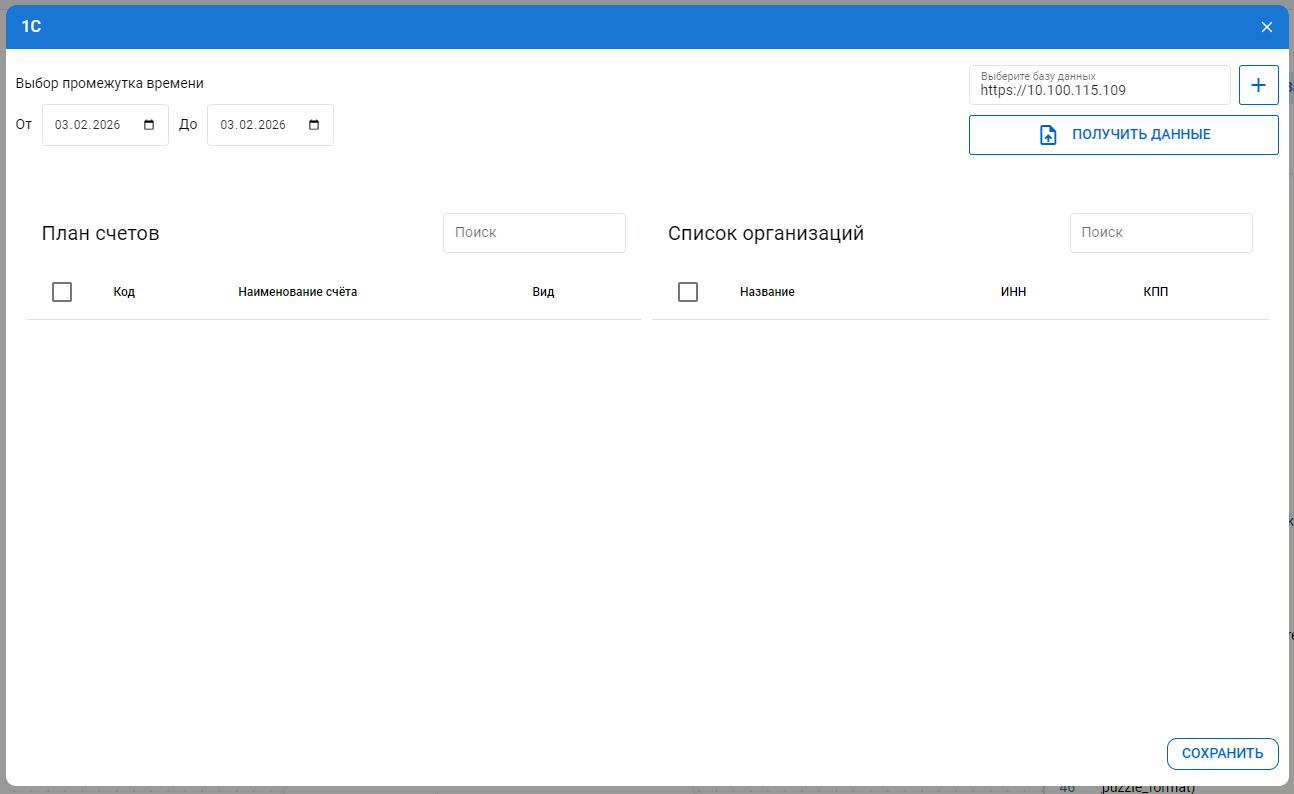Click the 'От' start date field
The height and width of the screenshot is (794, 1294).
click(90, 125)
